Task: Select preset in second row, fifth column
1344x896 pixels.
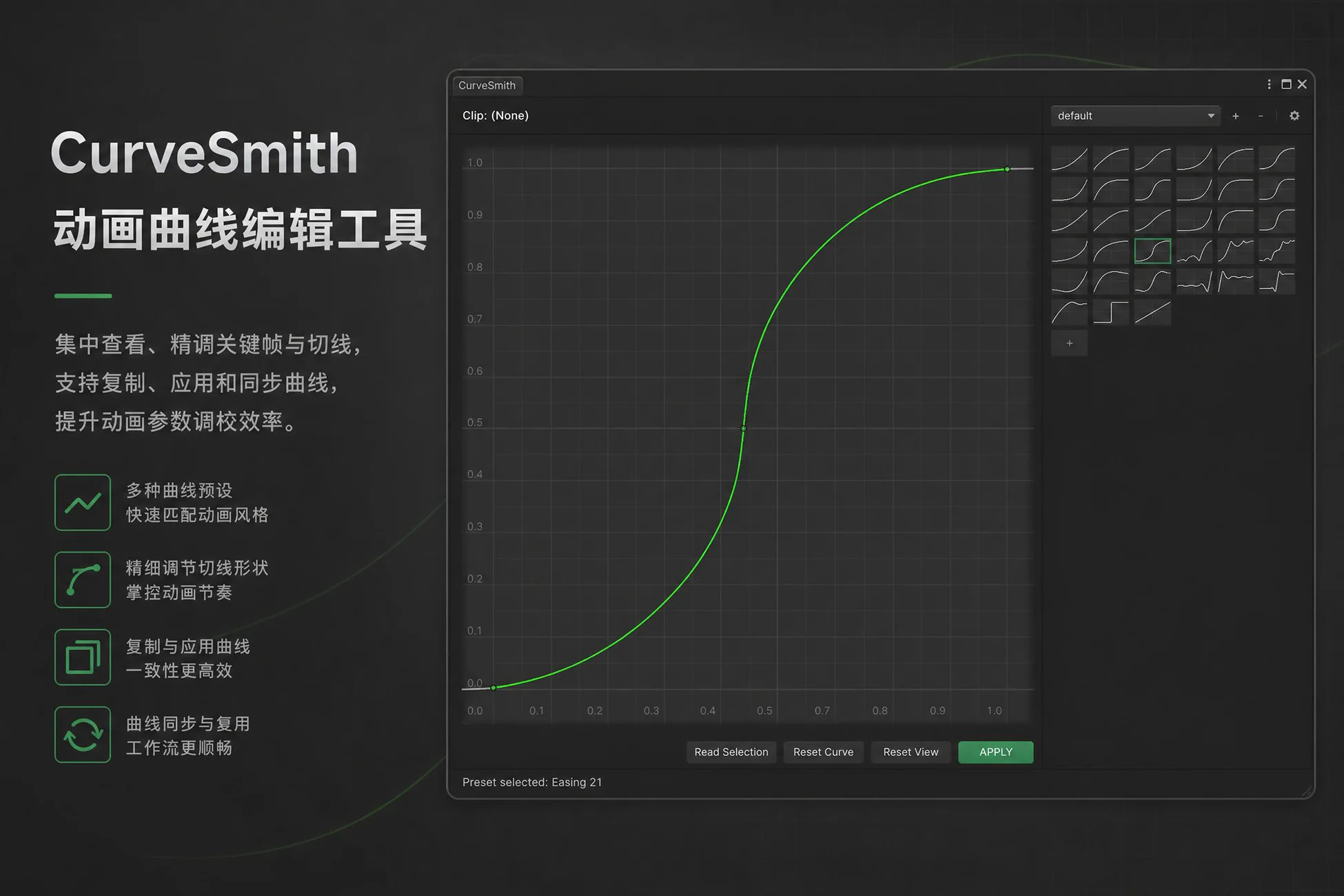Action: (x=1235, y=190)
